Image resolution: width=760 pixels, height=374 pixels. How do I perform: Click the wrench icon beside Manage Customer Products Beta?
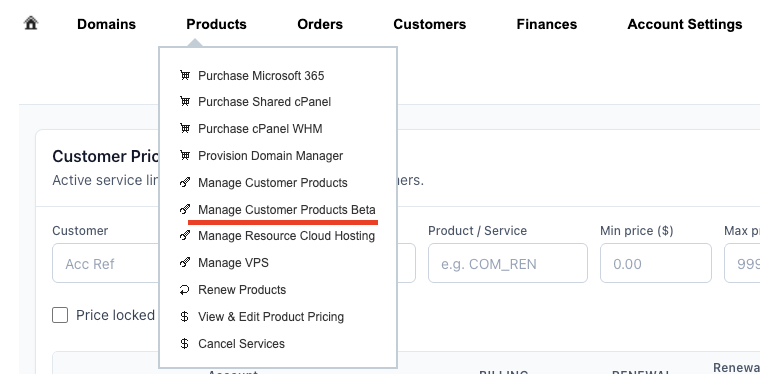tap(185, 209)
